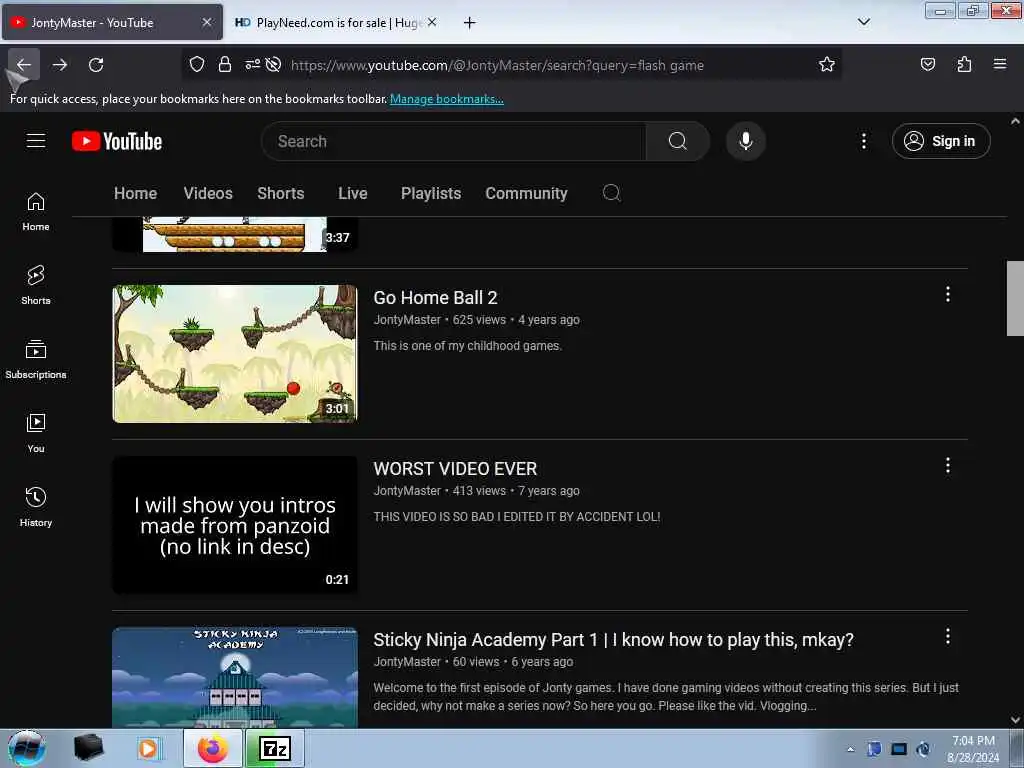This screenshot has height=768, width=1024.
Task: Click the autoplay blocked icon in address bar
Action: 274,65
